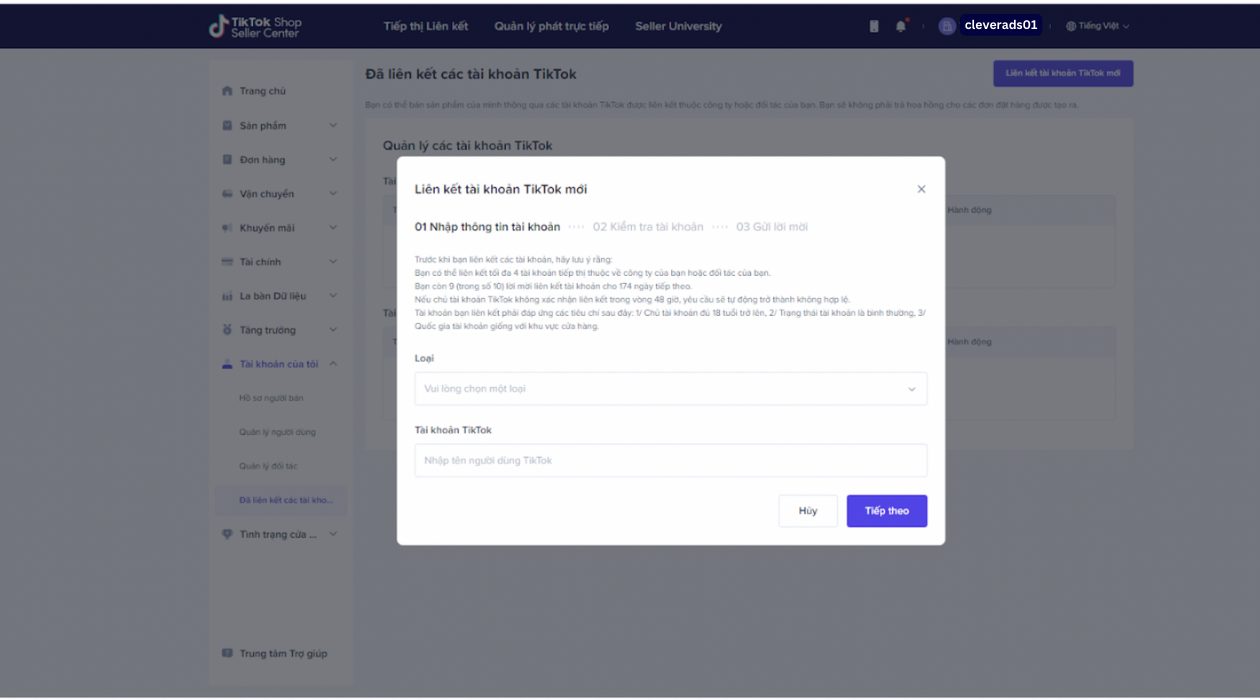Click the Tài khoản TikTok username field
The height and width of the screenshot is (700, 1260).
671,461
